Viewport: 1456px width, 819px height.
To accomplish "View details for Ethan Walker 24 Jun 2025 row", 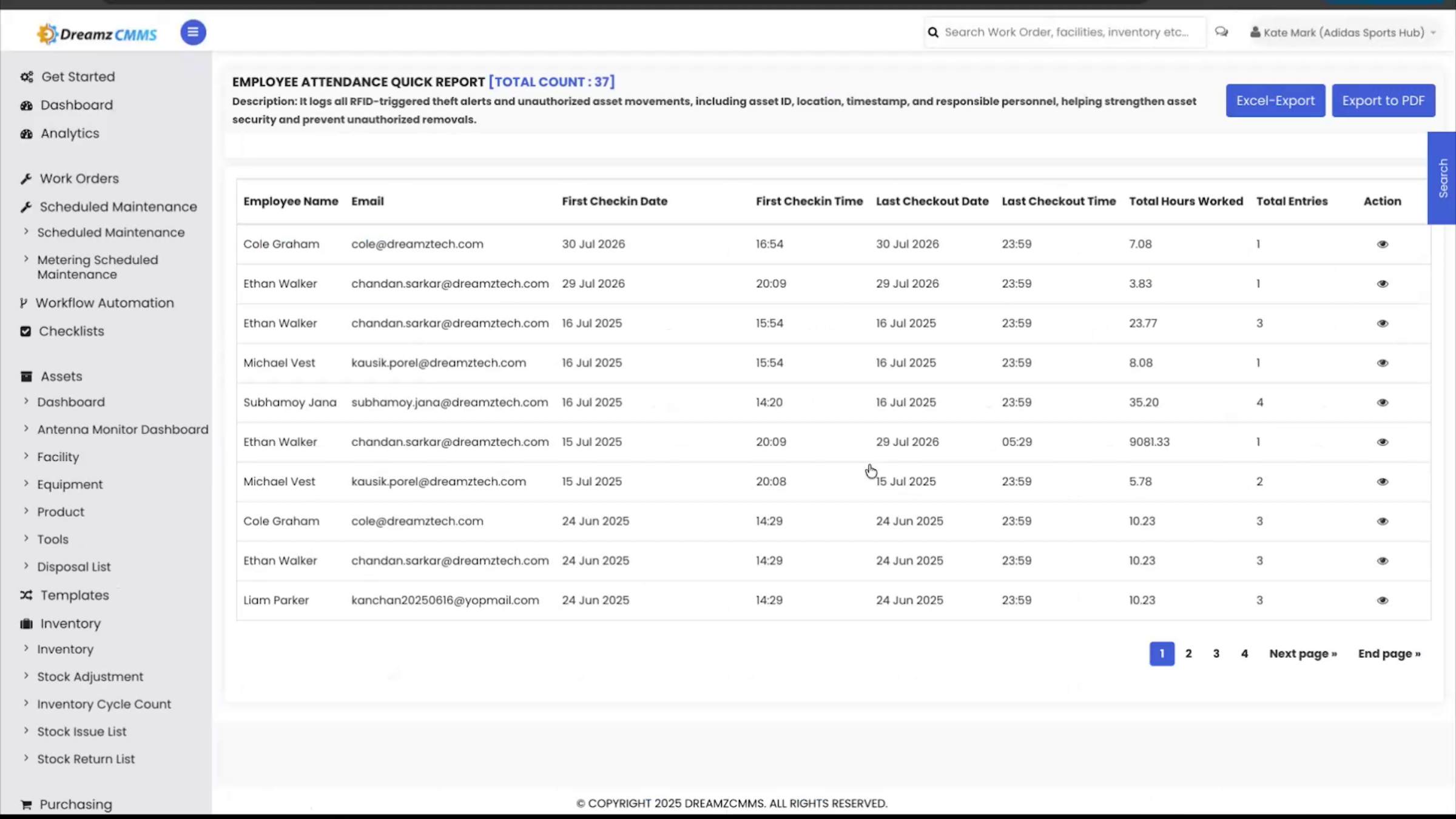I will [x=1382, y=561].
